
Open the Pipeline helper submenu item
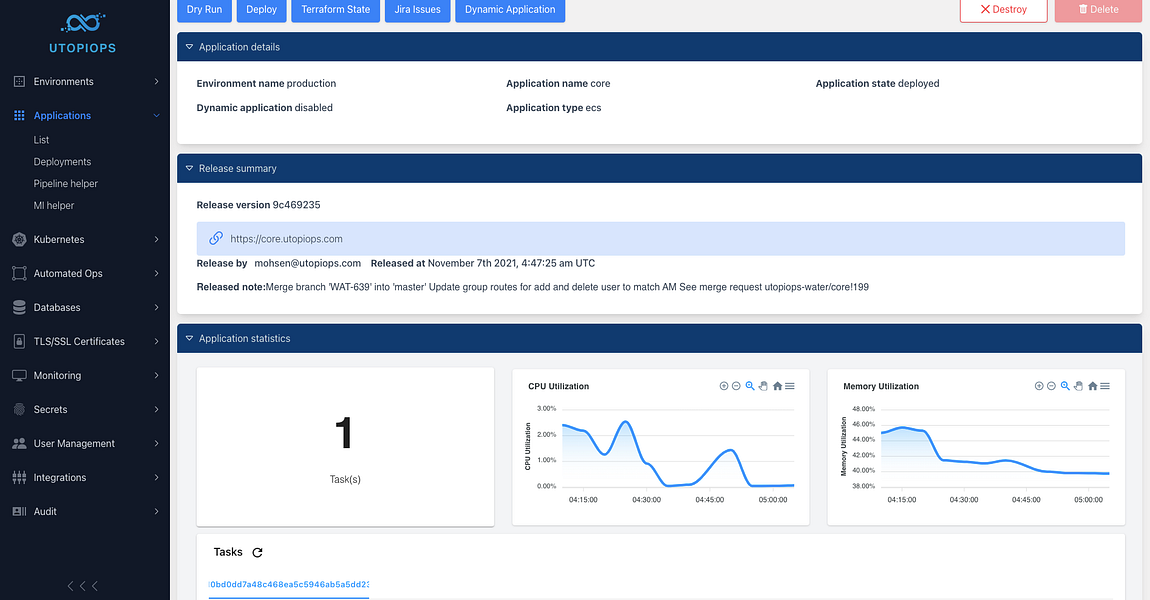pyautogui.click(x=65, y=183)
